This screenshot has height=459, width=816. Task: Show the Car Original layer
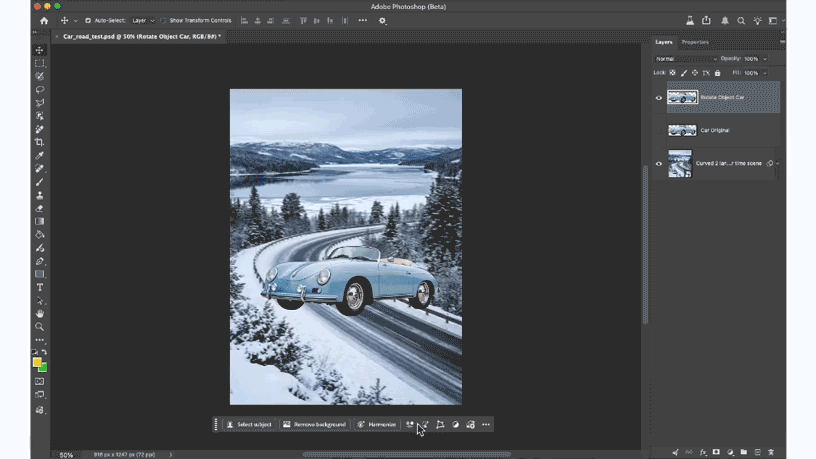click(x=659, y=130)
